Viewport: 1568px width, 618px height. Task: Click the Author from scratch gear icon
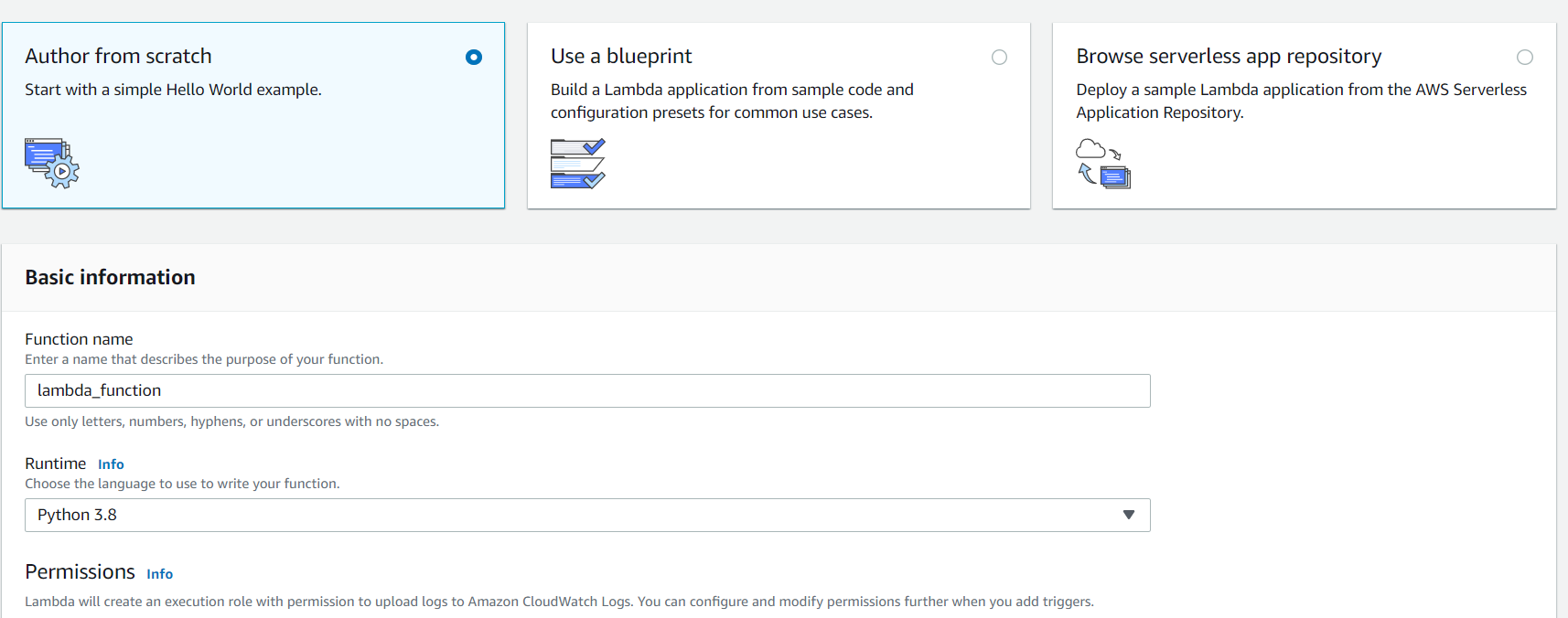click(52, 163)
